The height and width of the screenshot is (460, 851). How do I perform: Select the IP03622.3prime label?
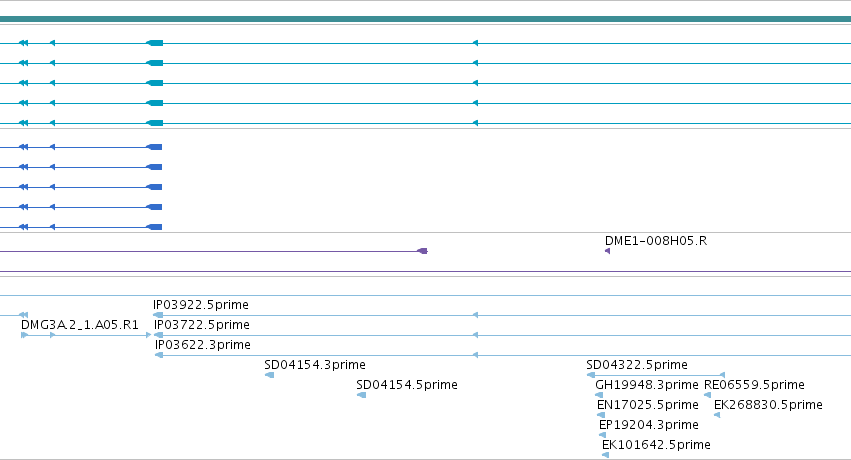click(202, 345)
